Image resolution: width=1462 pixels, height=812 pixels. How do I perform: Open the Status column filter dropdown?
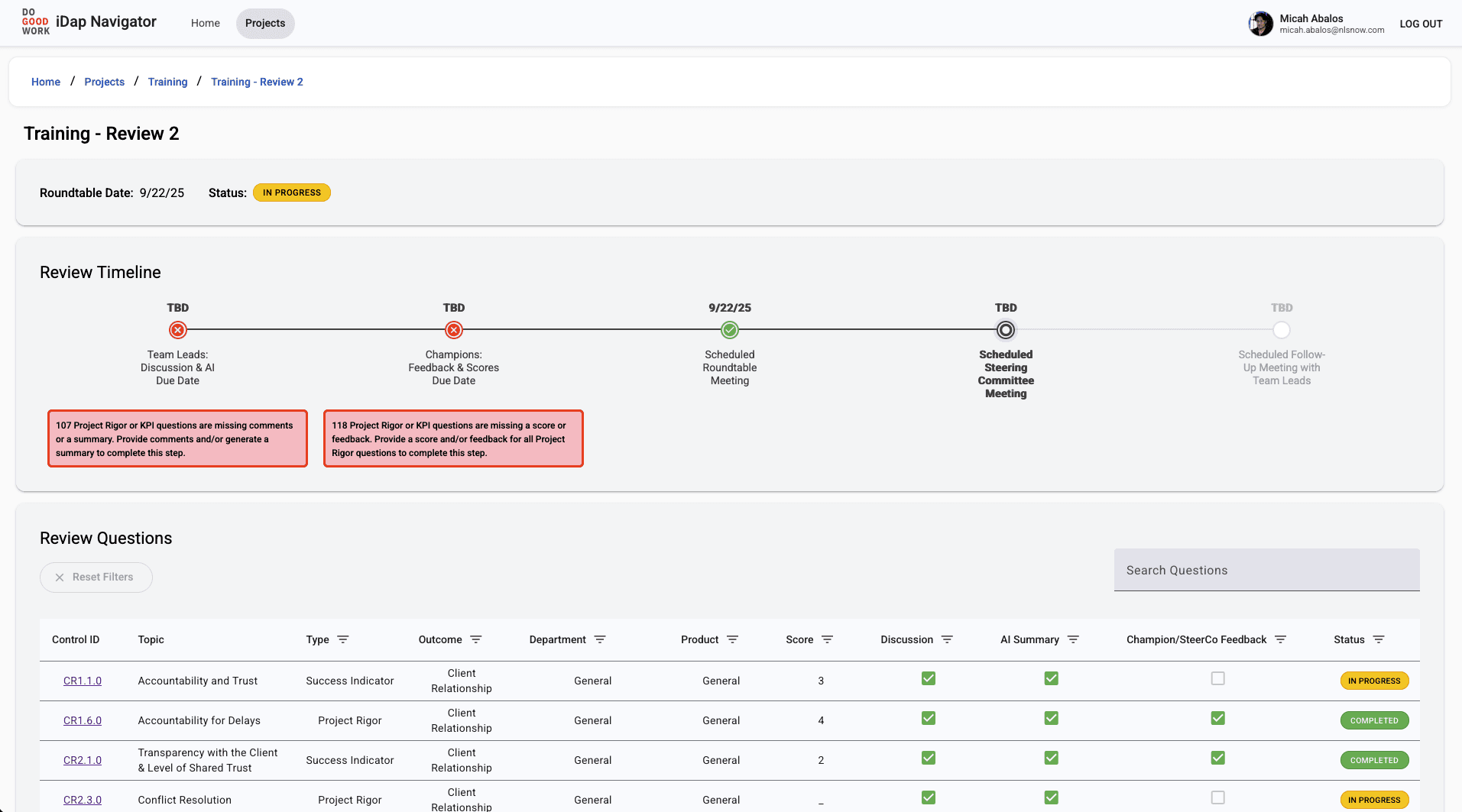click(x=1379, y=639)
